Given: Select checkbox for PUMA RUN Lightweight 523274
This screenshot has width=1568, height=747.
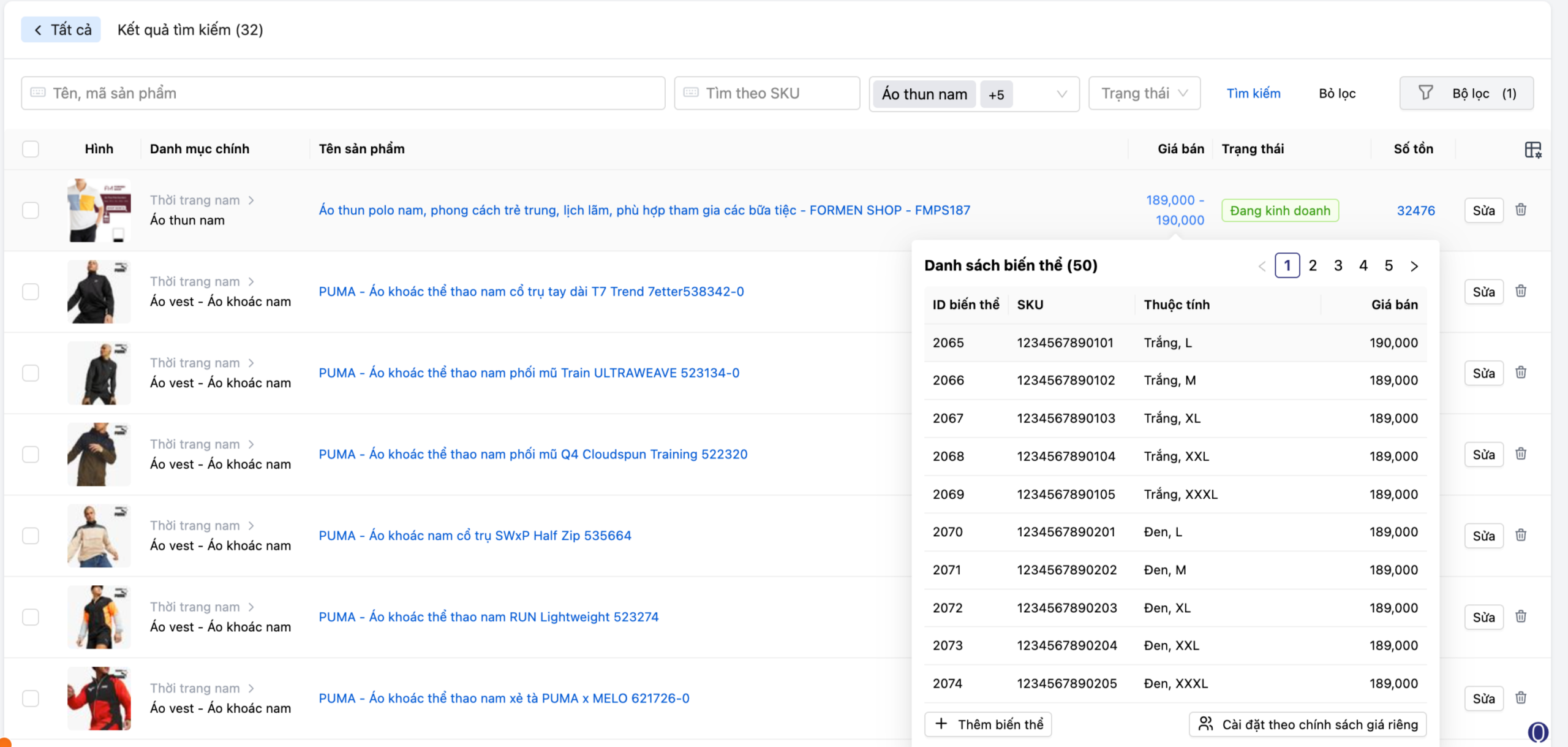Looking at the screenshot, I should (x=31, y=617).
